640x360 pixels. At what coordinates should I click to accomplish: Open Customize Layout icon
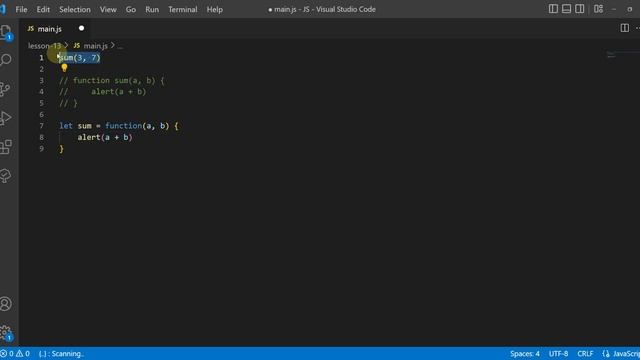598,9
